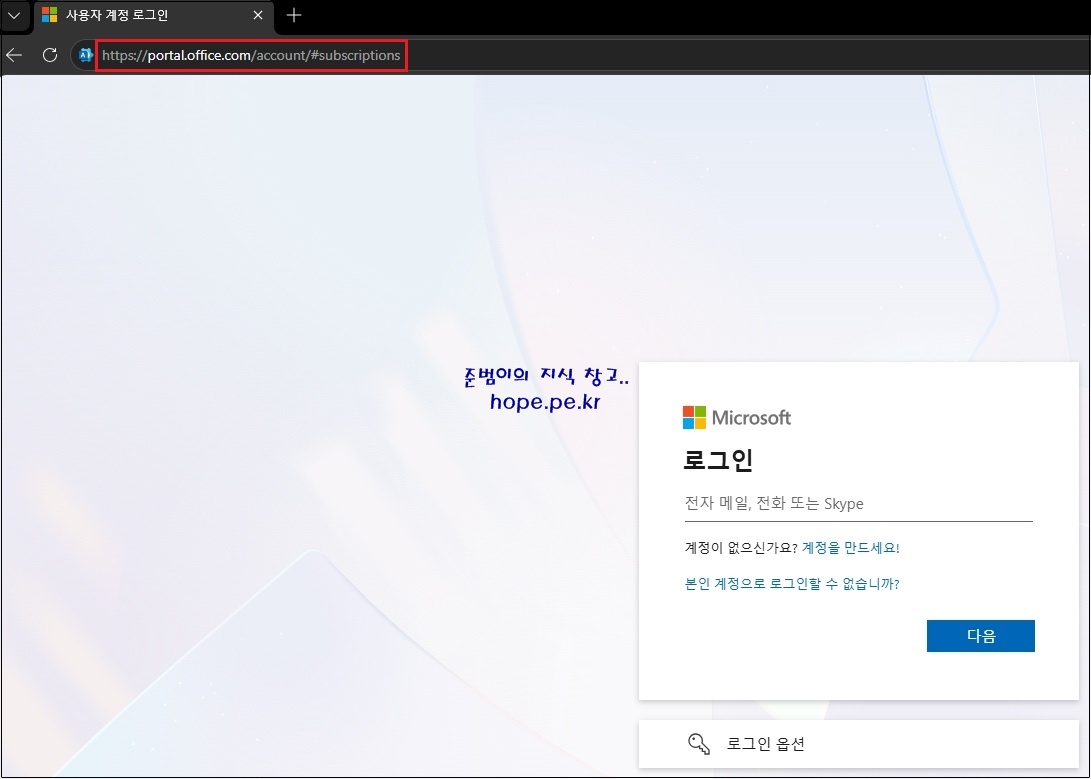This screenshot has width=1091, height=779.
Task: Click the 다음 button
Action: click(980, 636)
